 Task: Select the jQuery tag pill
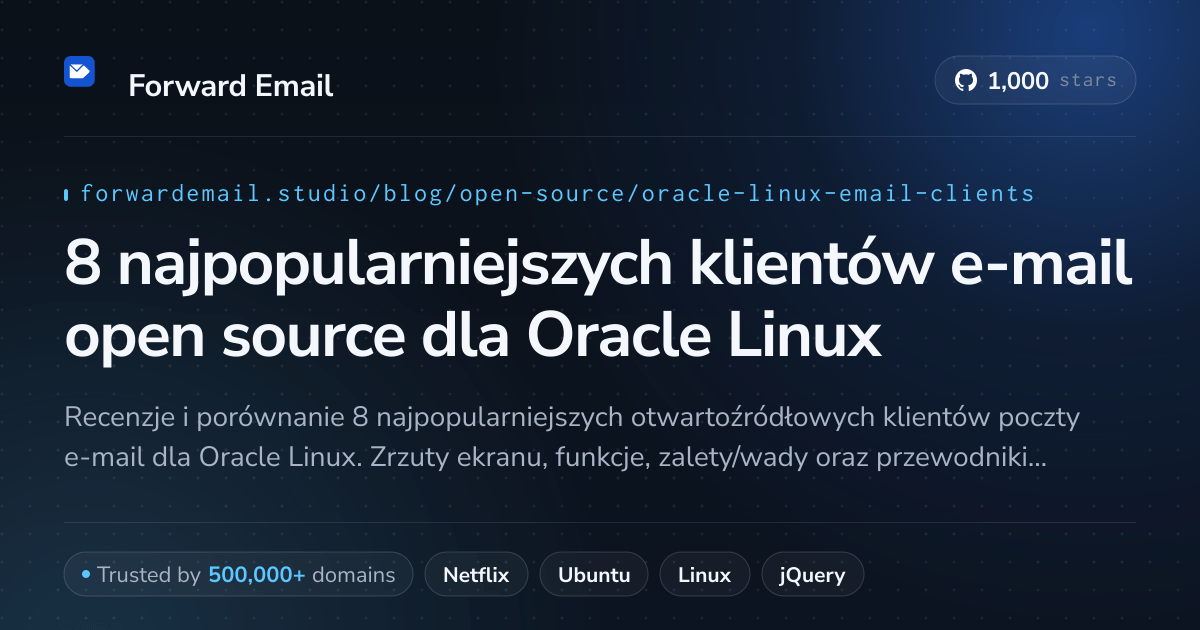click(813, 575)
